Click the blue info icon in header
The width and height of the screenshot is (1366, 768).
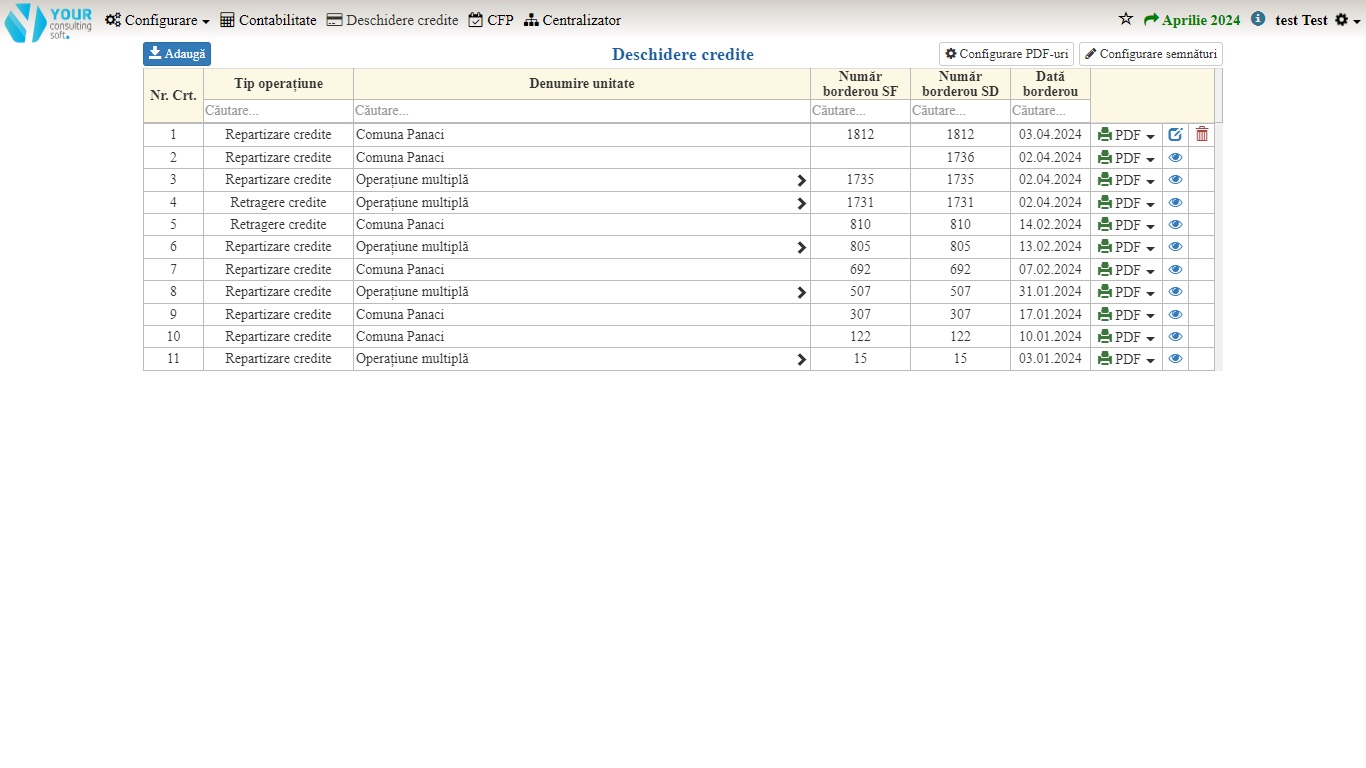pos(1258,19)
